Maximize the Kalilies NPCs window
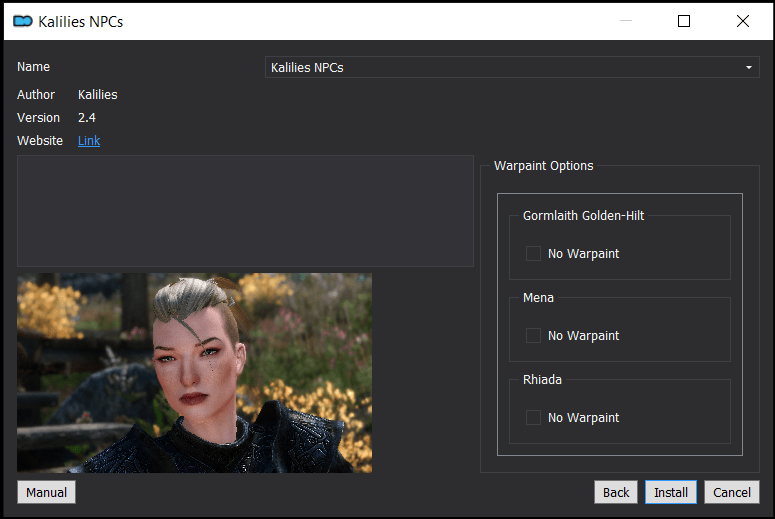 tap(684, 21)
